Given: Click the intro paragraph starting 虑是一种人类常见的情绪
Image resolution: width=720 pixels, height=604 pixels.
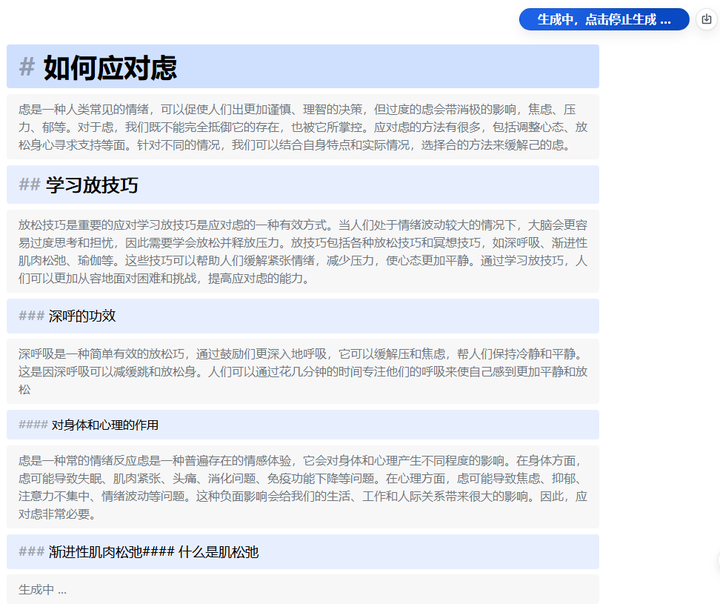Looking at the screenshot, I should tap(303, 127).
